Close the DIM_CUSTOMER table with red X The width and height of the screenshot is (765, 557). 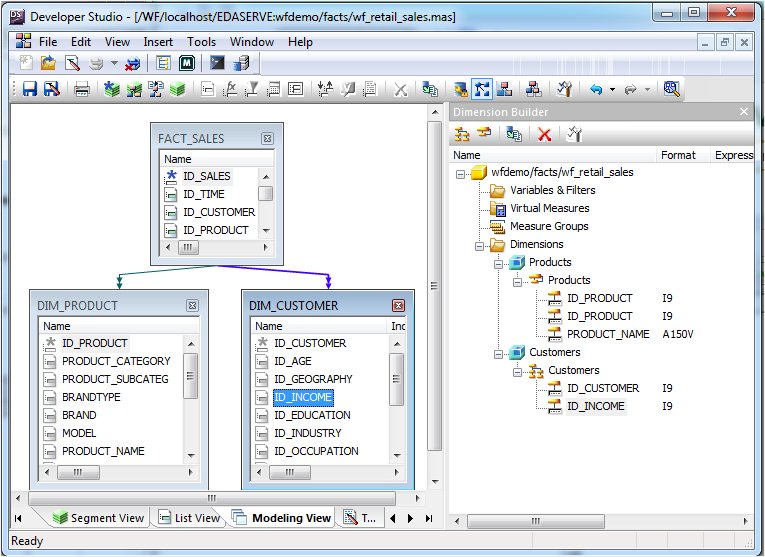(x=399, y=305)
